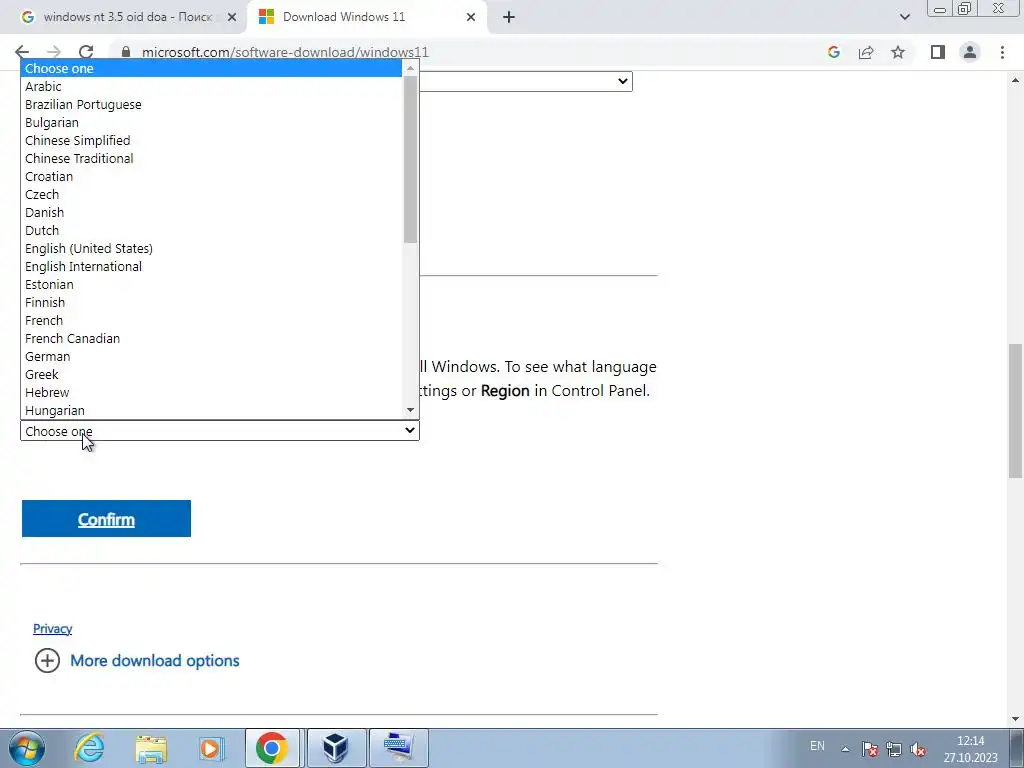Image resolution: width=1024 pixels, height=768 pixels.
Task: Show hidden tray icons arrow
Action: [845, 749]
